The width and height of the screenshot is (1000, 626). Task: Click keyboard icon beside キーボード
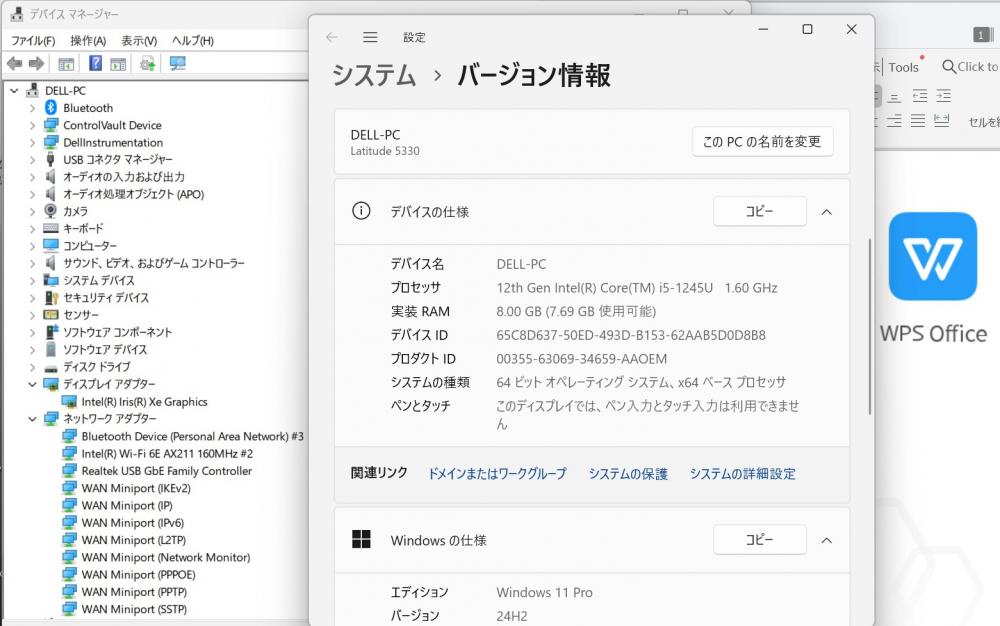pyautogui.click(x=50, y=228)
